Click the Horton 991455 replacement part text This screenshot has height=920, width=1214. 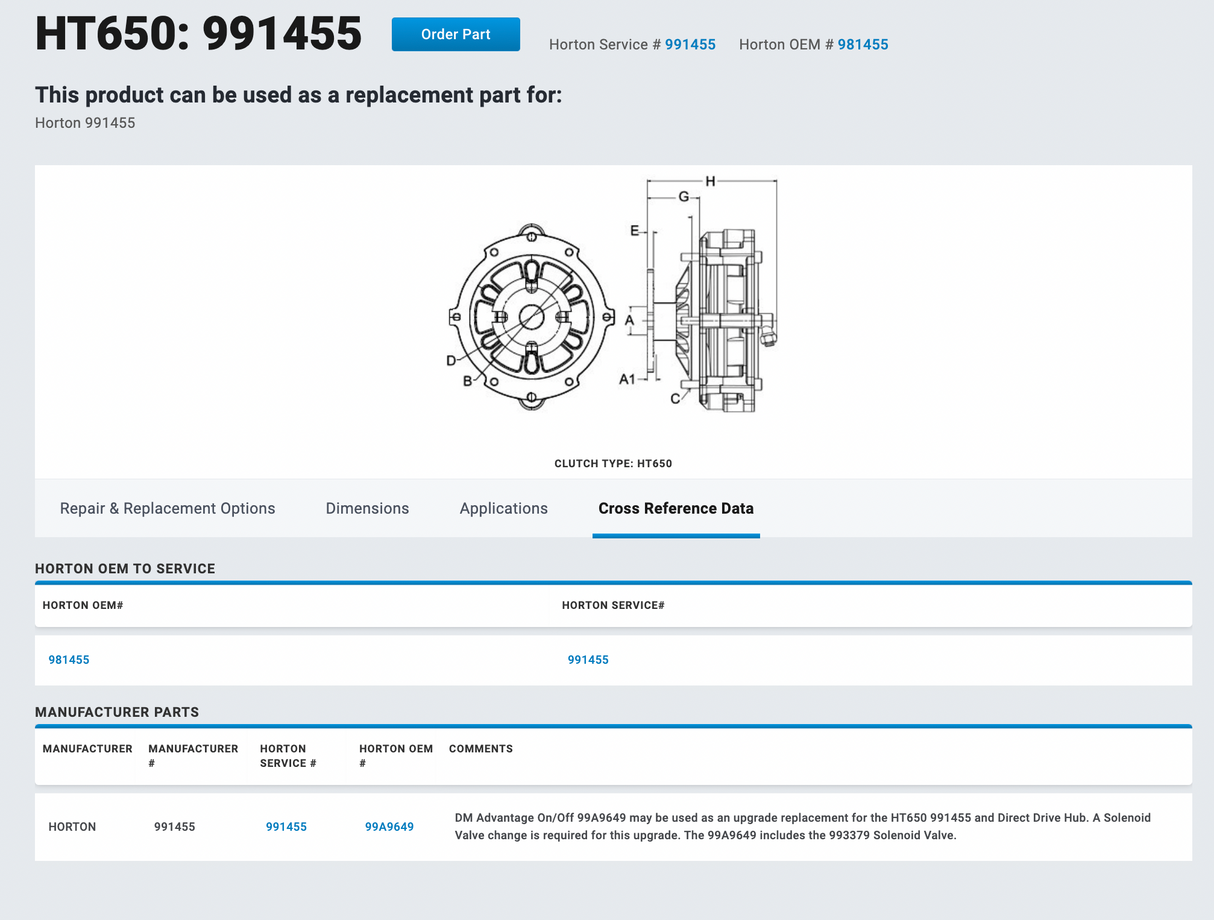84,122
